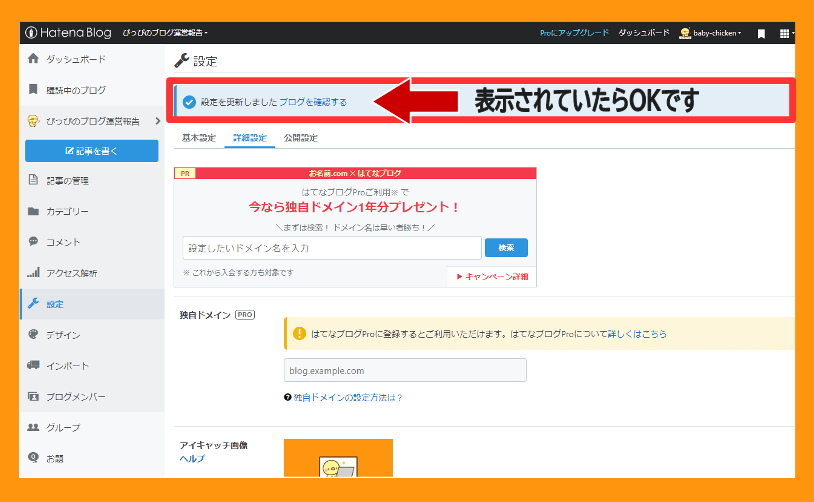Viewport: 814px width, 502px height.
Task: Click blog.example.com domain input field
Action: (x=405, y=370)
